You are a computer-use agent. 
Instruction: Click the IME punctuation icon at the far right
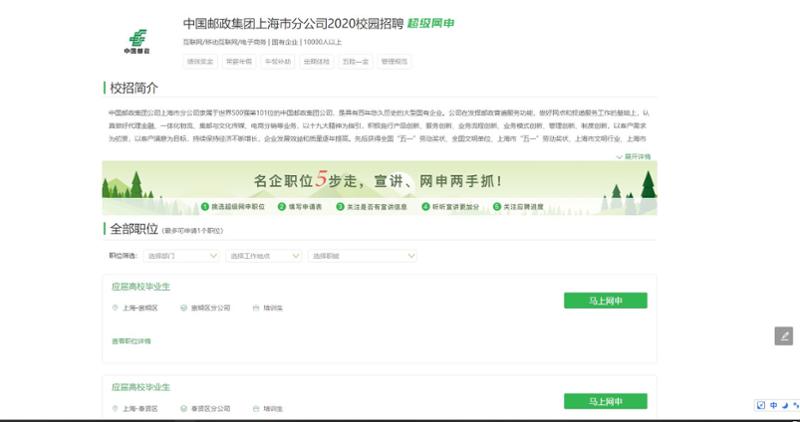[x=795, y=405]
